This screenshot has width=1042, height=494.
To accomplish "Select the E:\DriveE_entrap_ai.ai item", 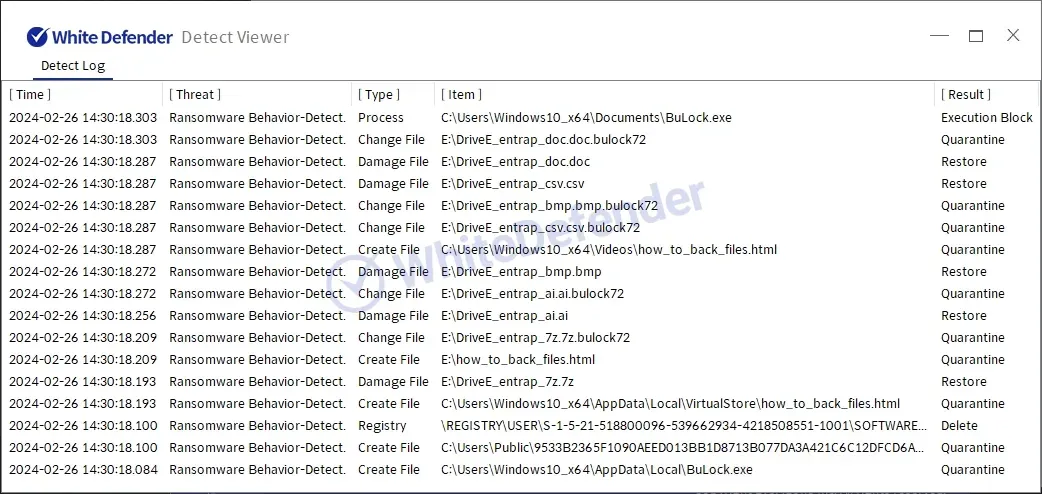I will pos(504,315).
